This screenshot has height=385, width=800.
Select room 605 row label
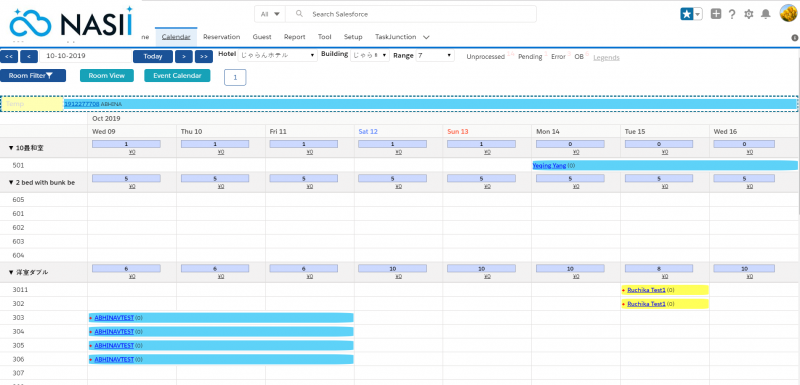click(x=18, y=199)
